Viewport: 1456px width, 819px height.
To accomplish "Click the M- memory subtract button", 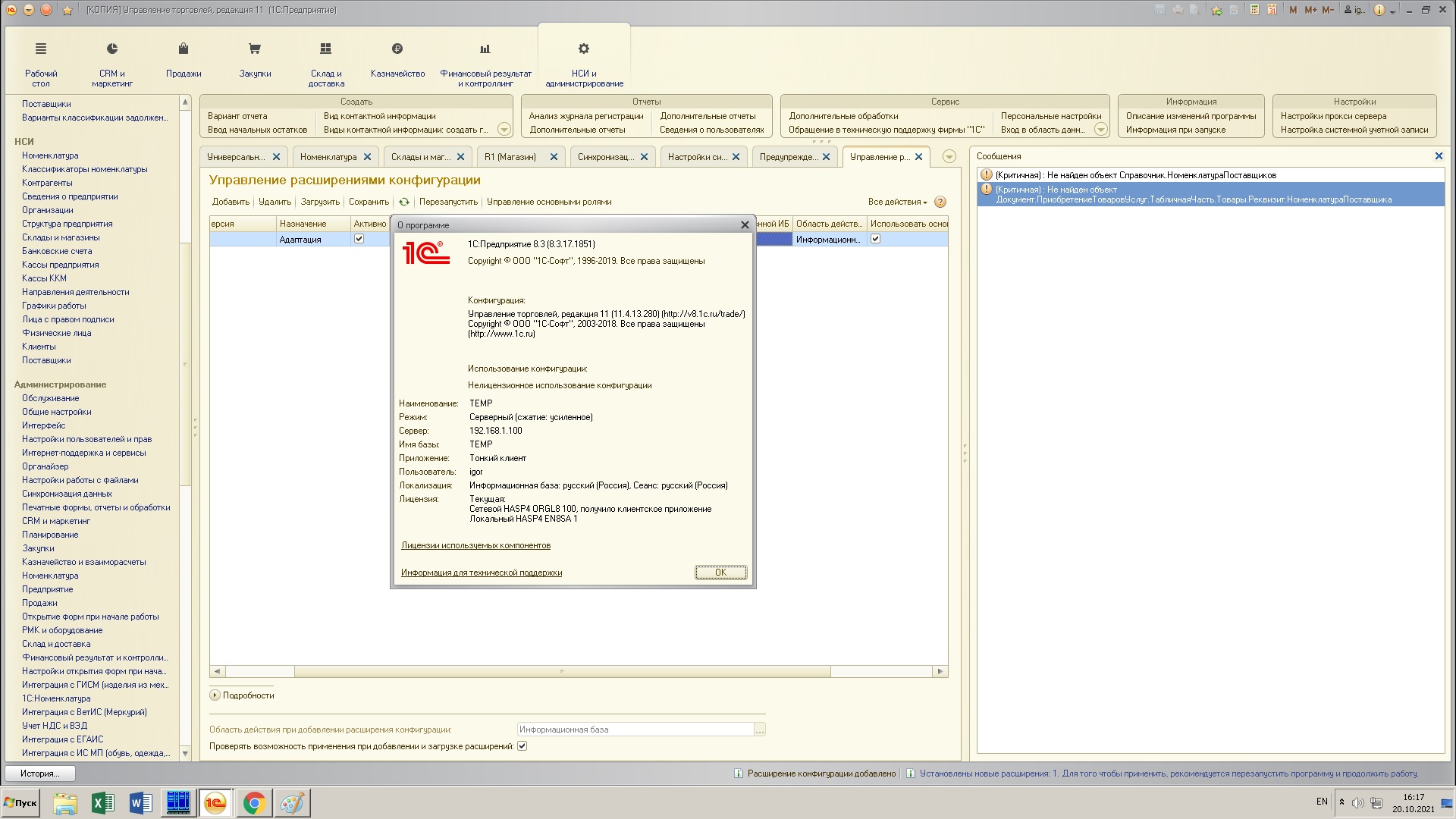I will [x=1328, y=10].
